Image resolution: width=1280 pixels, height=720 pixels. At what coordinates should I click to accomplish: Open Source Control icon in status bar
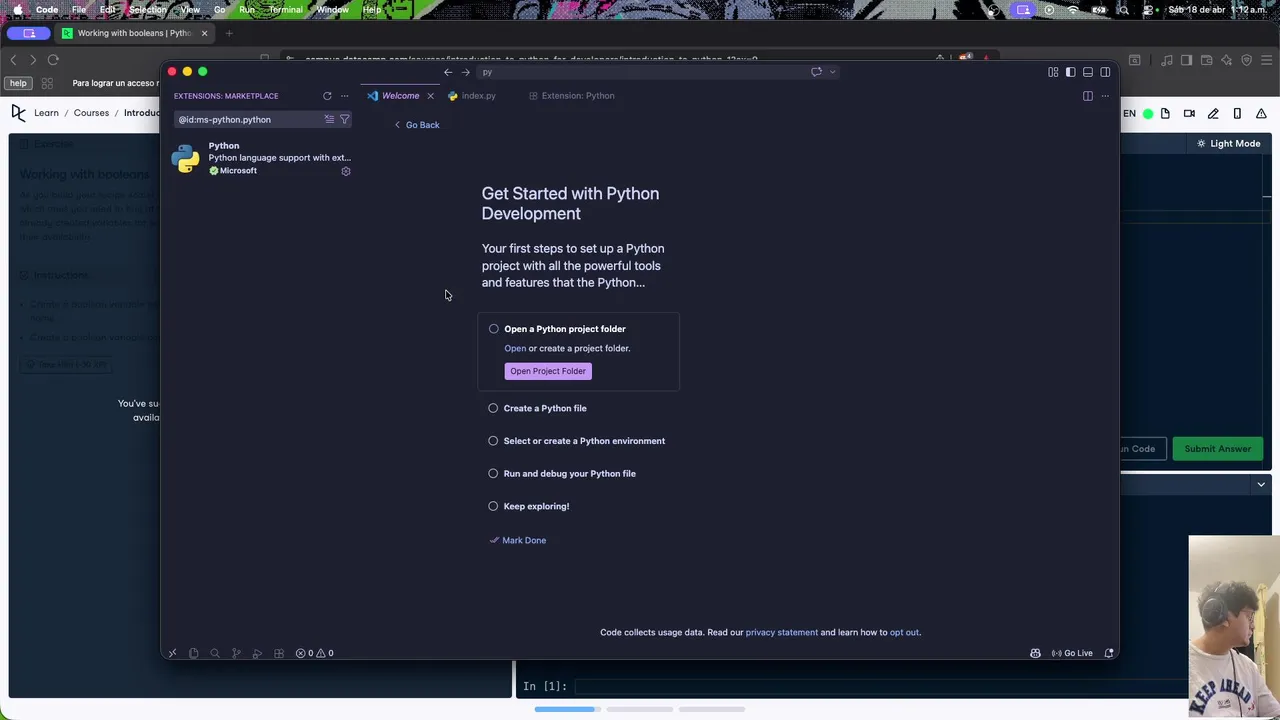point(236,653)
